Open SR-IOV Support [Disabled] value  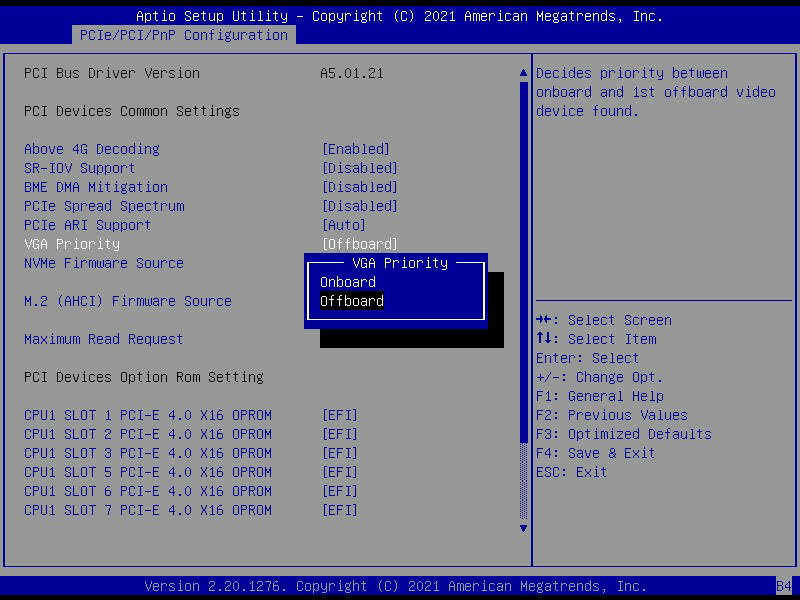pyautogui.click(x=360, y=168)
